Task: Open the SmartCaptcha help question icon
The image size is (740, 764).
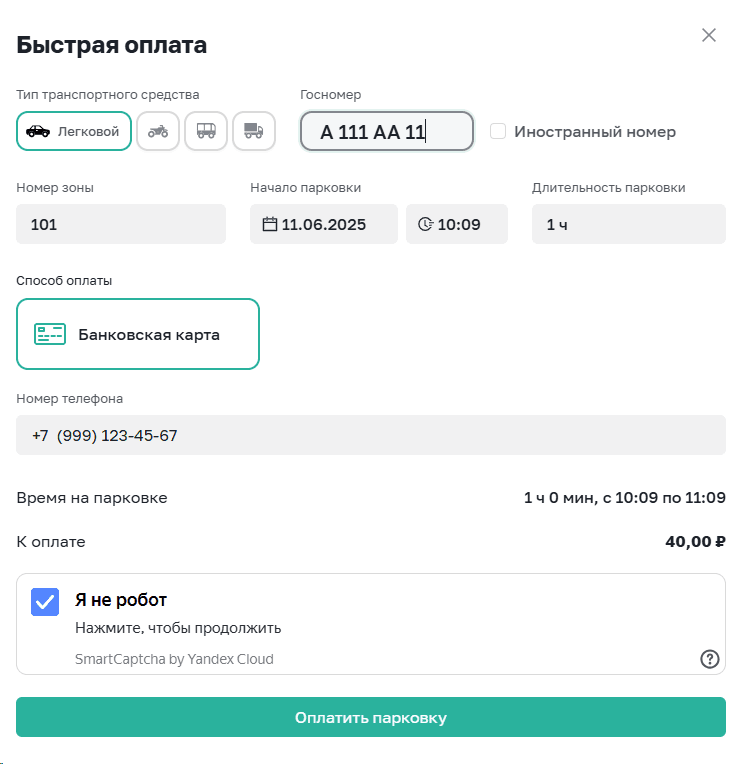Action: (709, 658)
